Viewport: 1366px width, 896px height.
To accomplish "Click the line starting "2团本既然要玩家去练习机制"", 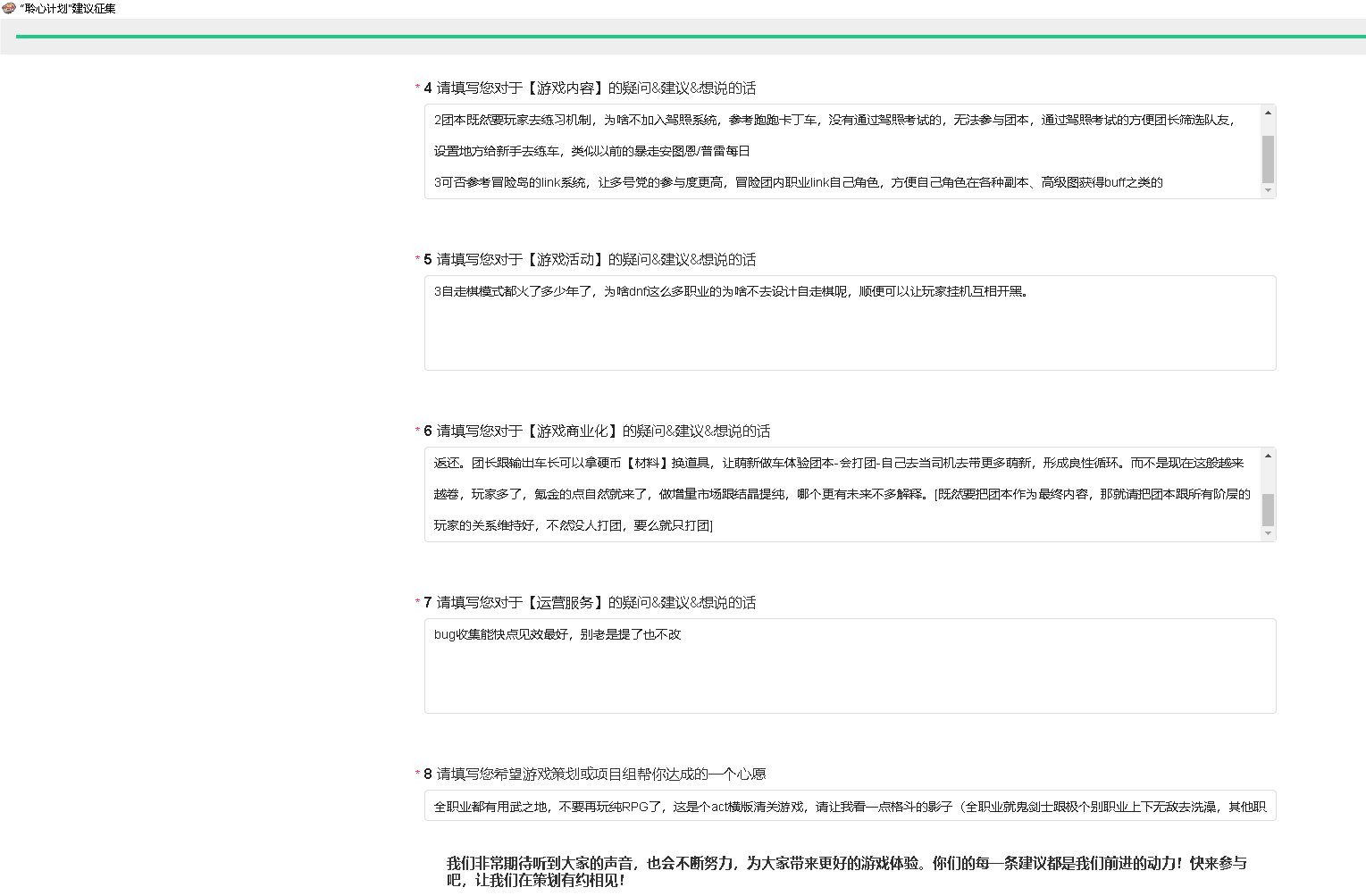I will click(x=835, y=120).
